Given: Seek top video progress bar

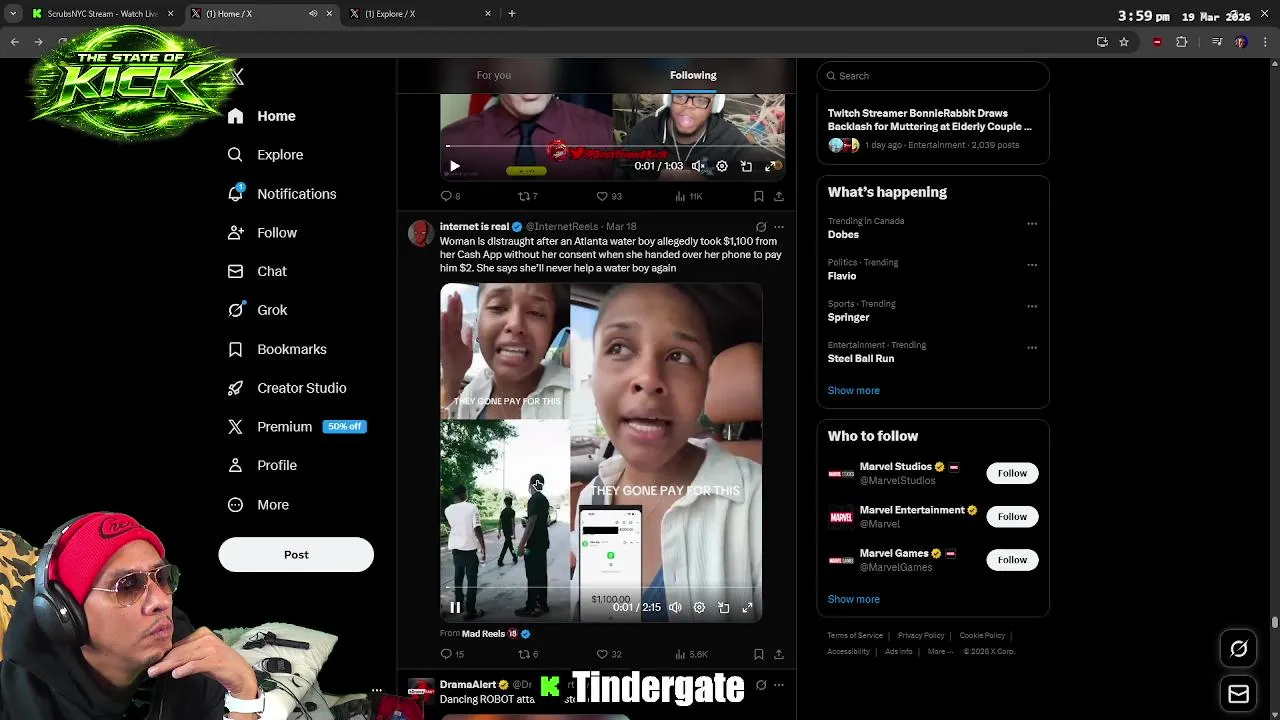Looking at the screenshot, I should pos(612,146).
